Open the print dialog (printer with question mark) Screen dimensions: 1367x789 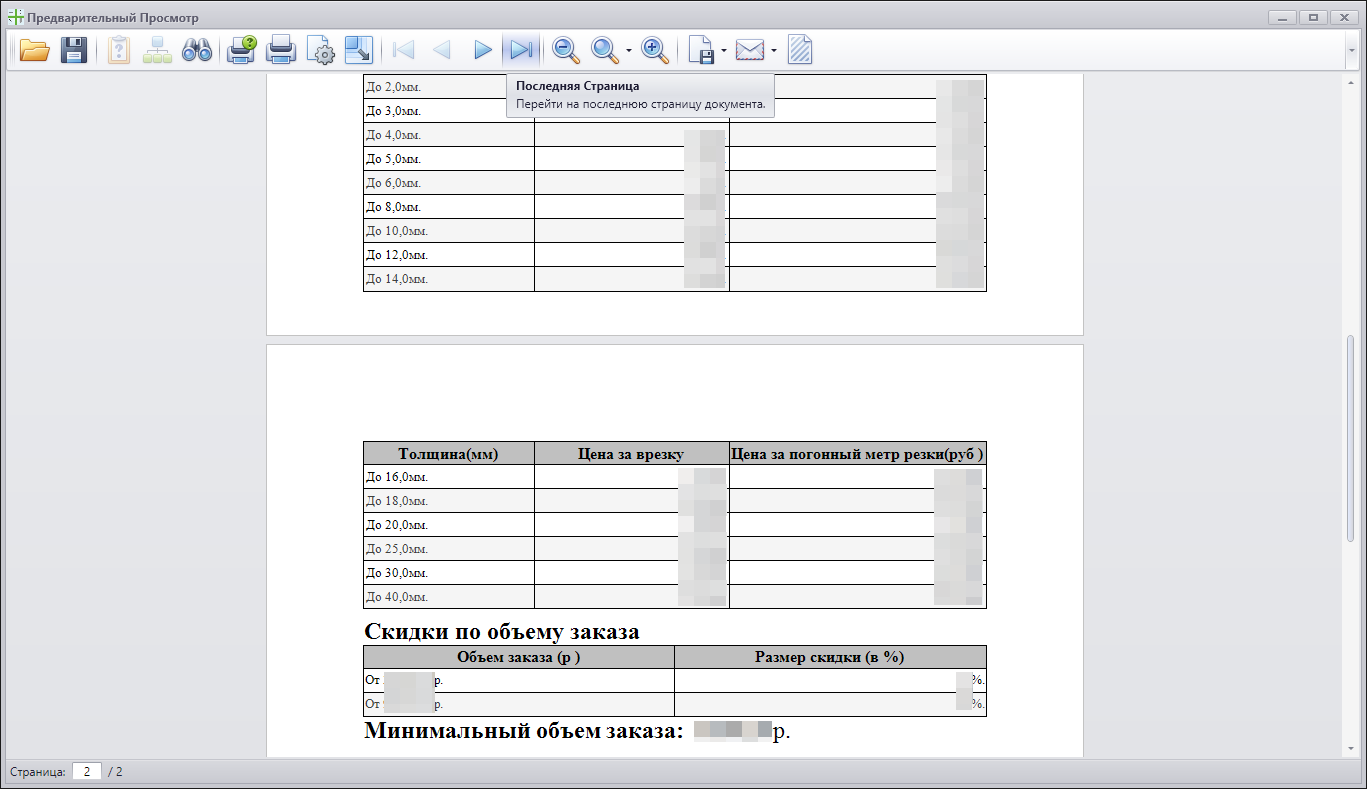click(243, 50)
